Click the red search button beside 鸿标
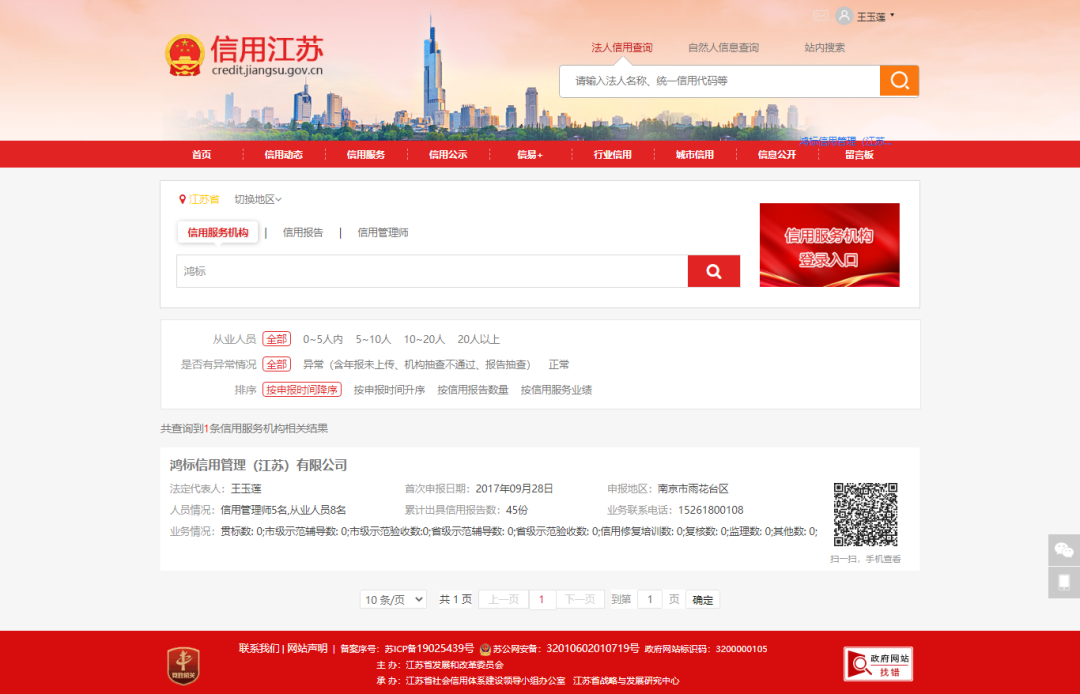 point(714,271)
